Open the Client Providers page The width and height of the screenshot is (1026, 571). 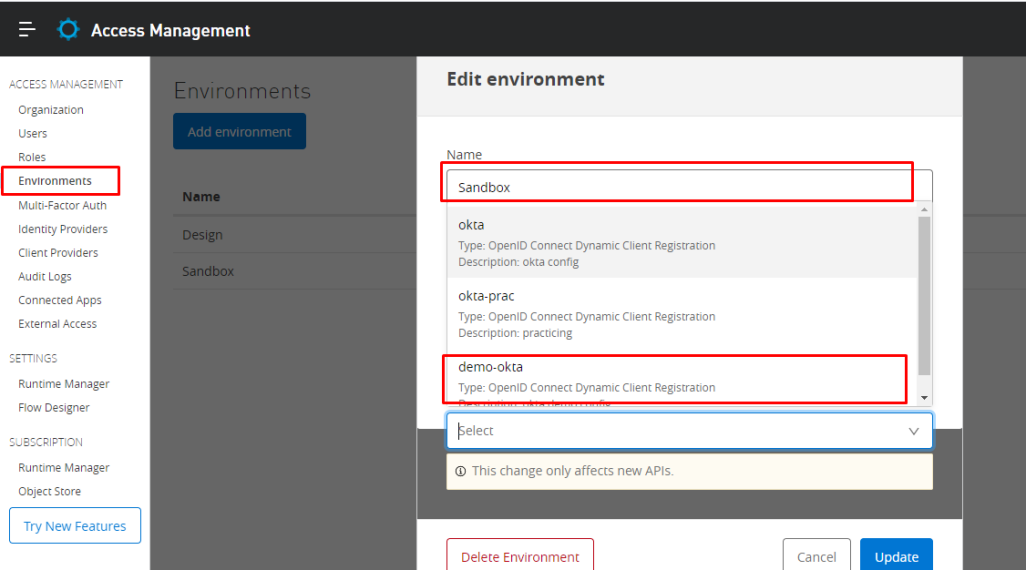click(58, 252)
